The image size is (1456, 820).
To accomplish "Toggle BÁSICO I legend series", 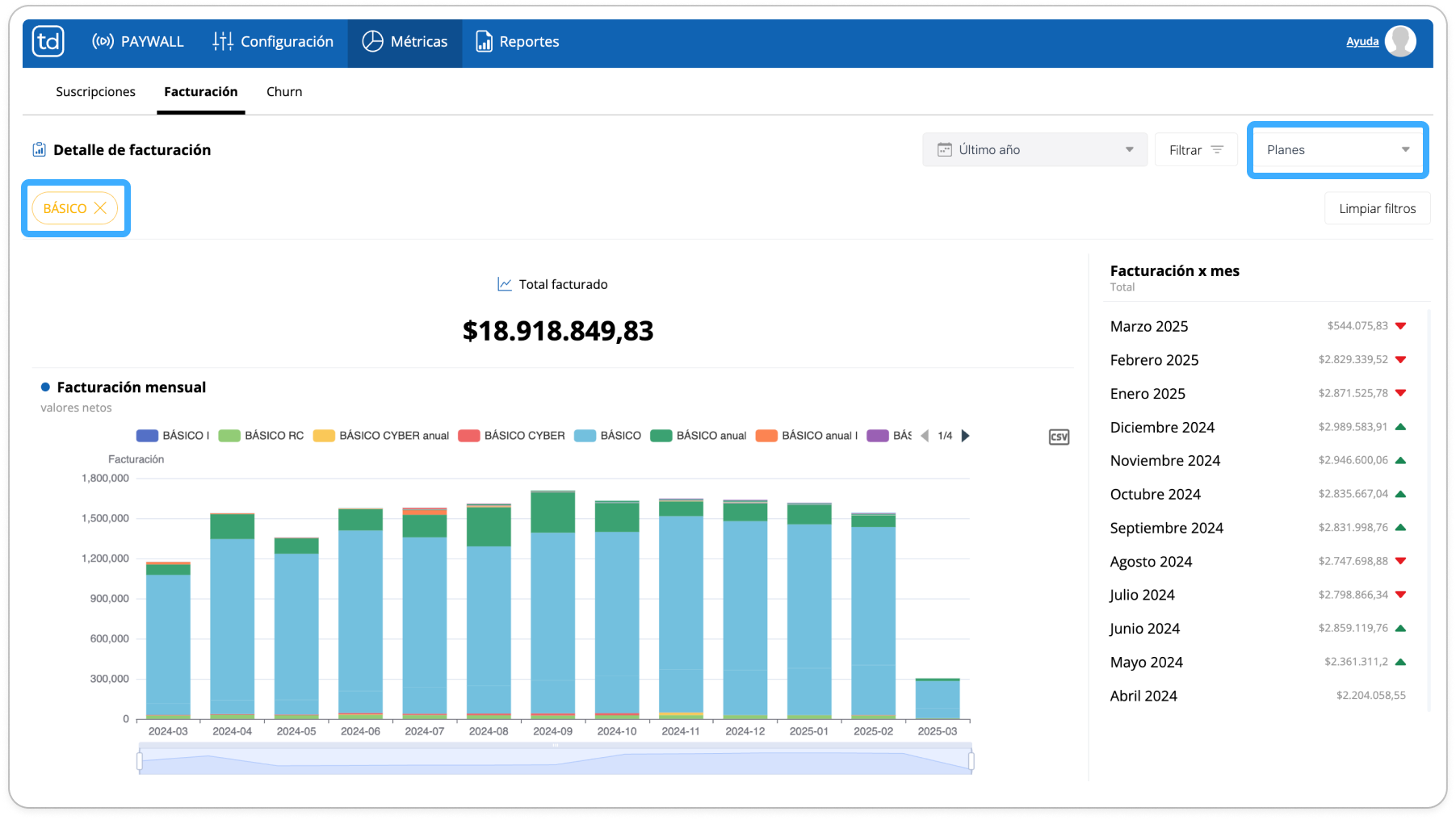I will coord(173,436).
